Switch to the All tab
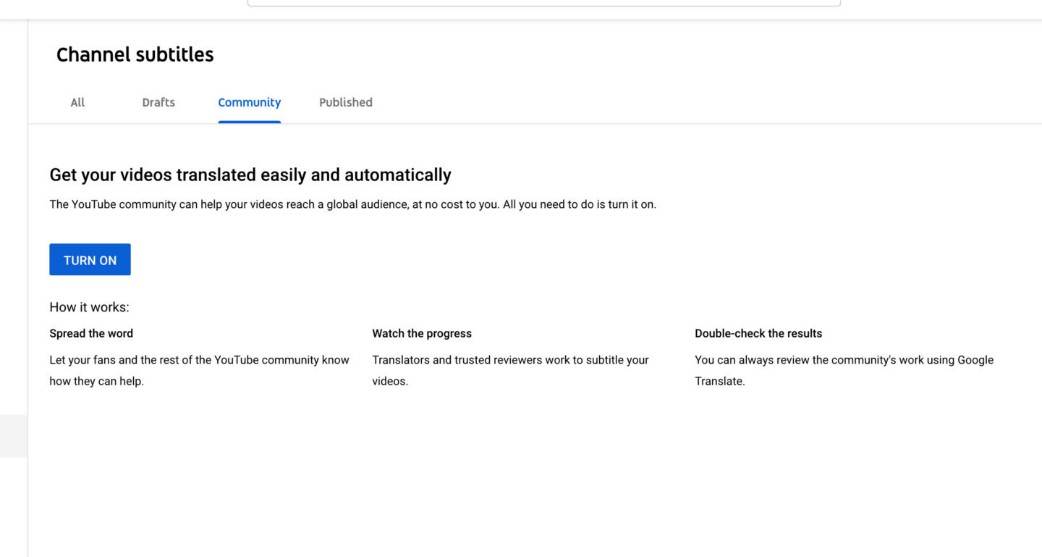Screen dimensions: 1042x557 click(x=77, y=102)
